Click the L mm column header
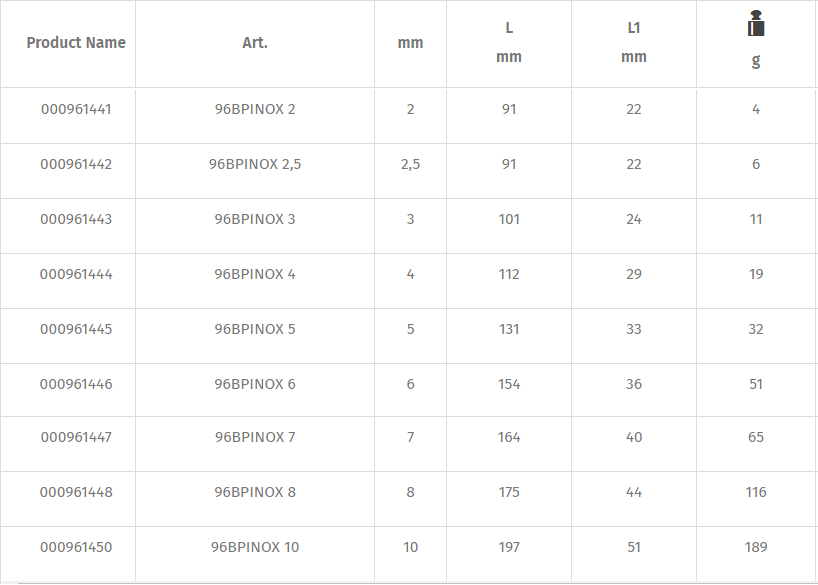 pos(509,43)
